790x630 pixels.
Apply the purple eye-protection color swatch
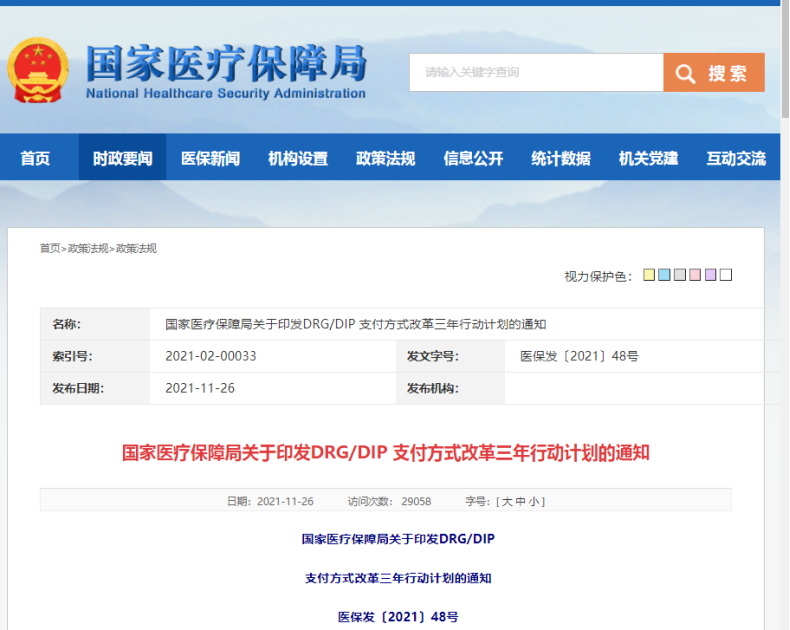pyautogui.click(x=710, y=275)
